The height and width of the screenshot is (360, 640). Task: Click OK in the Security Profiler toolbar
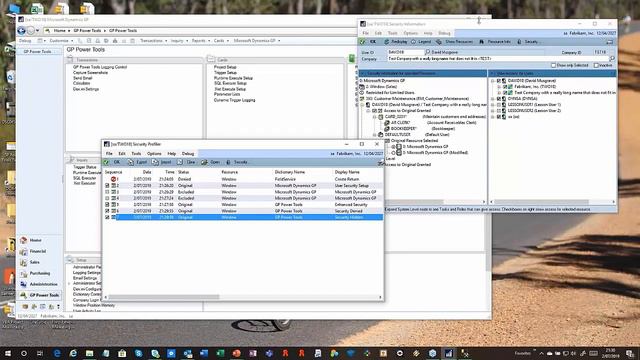click(x=113, y=162)
